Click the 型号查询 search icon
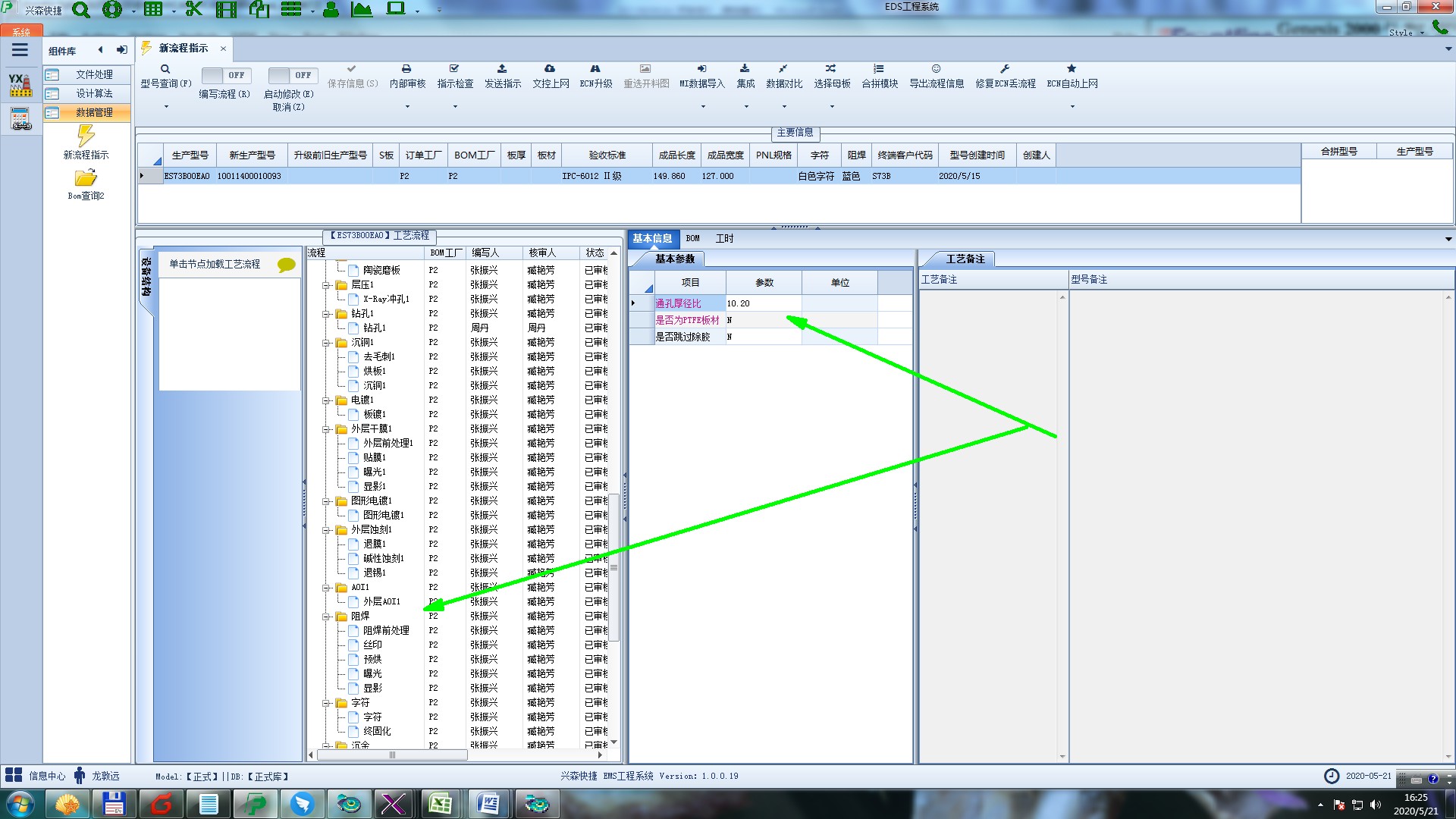The width and height of the screenshot is (1456, 819). [165, 69]
